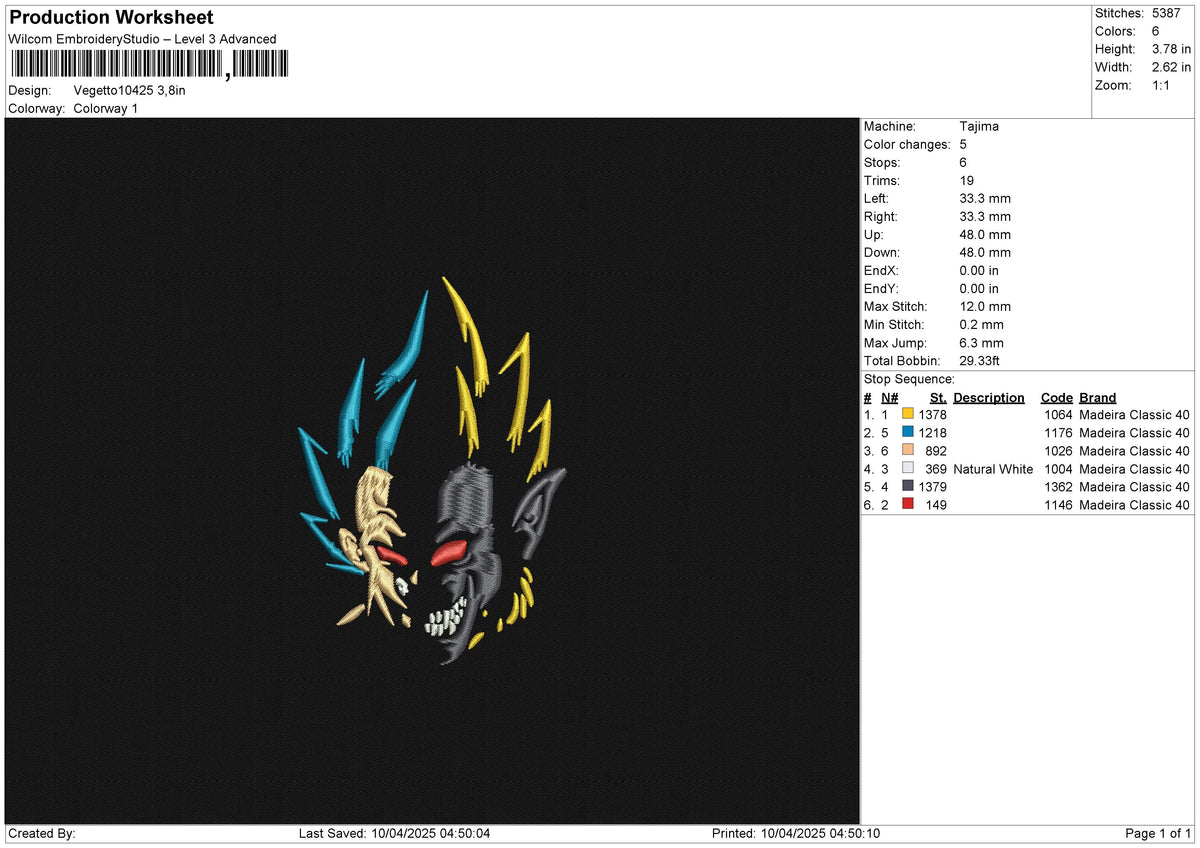The height and width of the screenshot is (848, 1200).
Task: Click the 'Right:' row value 33.3 mm
Action: click(985, 216)
